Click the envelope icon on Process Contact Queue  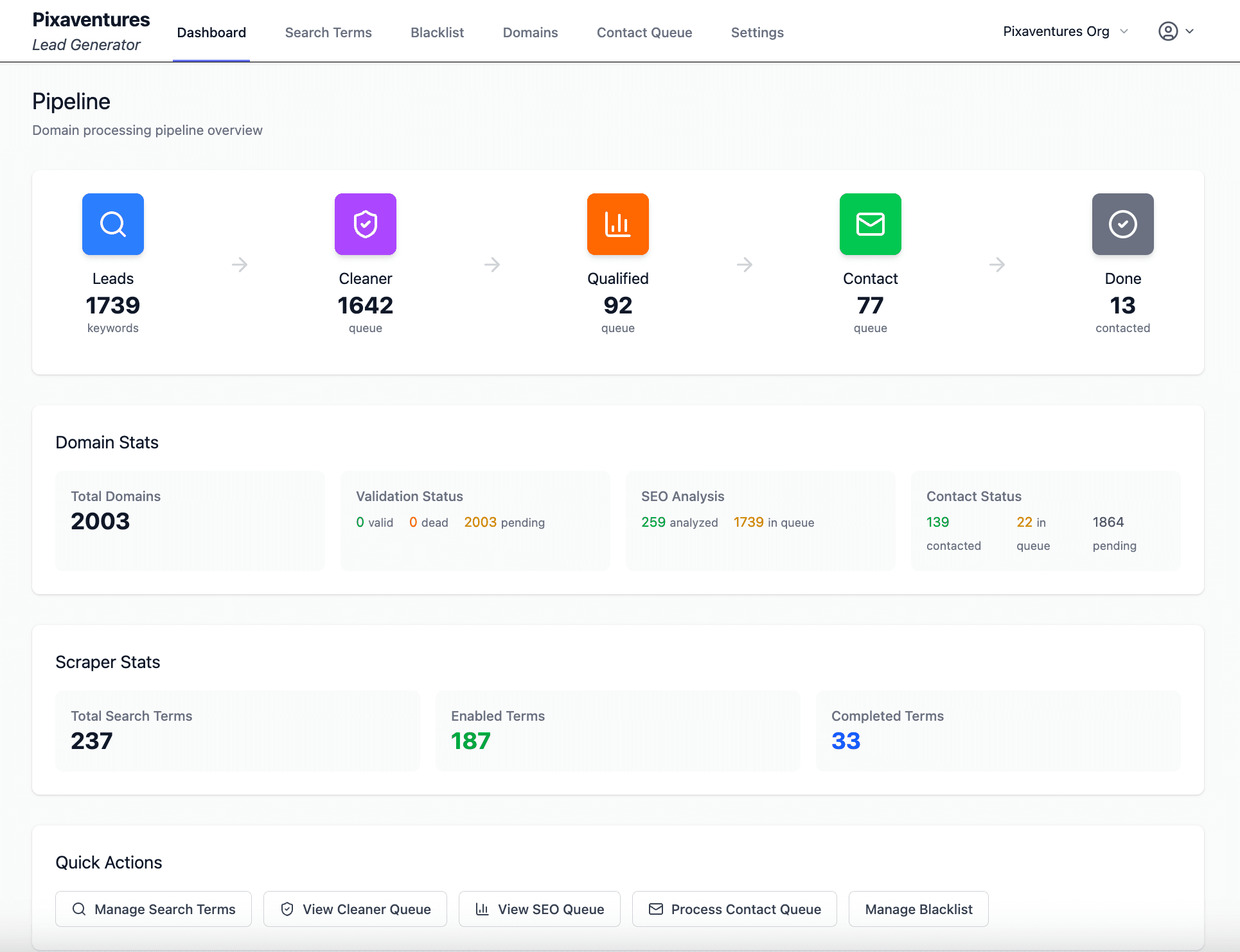(x=656, y=909)
